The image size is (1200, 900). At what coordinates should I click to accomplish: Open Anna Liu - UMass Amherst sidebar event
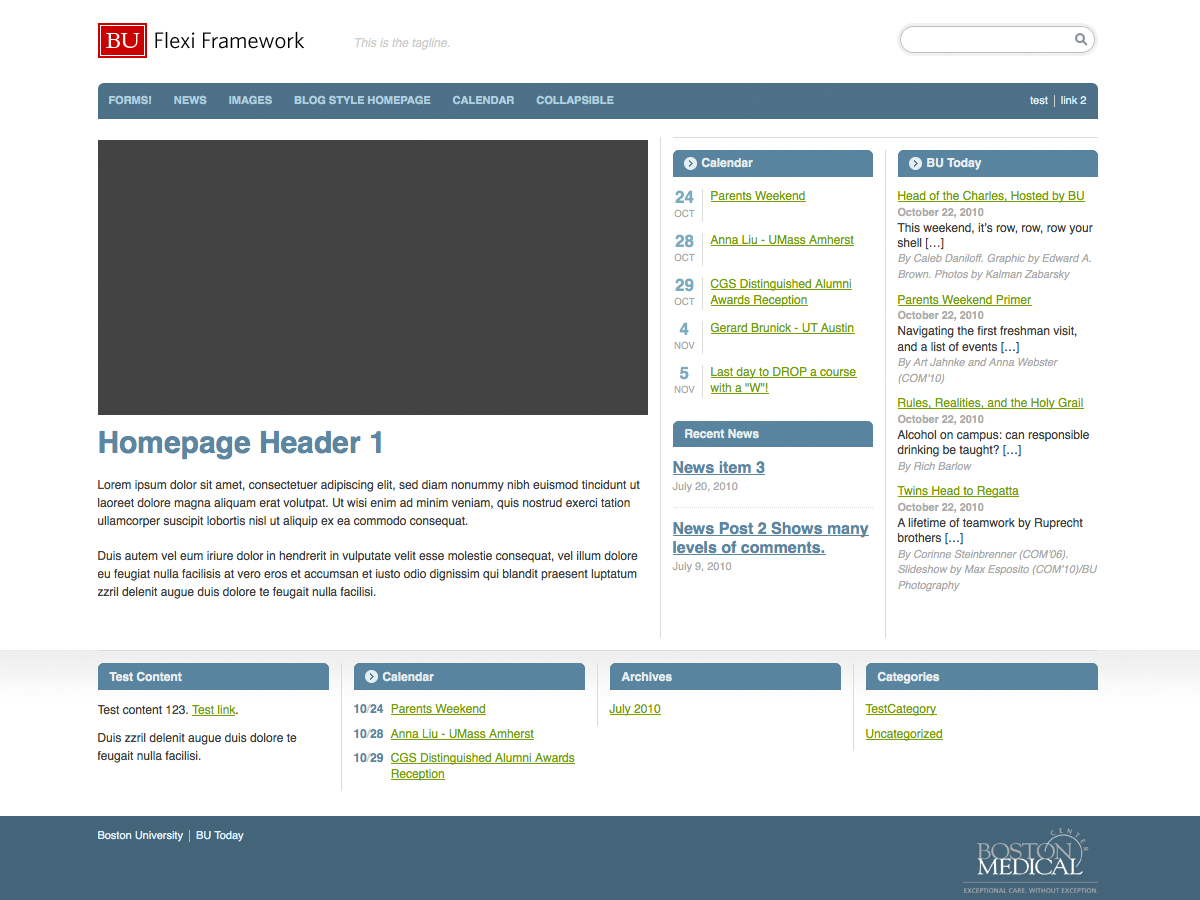[782, 240]
